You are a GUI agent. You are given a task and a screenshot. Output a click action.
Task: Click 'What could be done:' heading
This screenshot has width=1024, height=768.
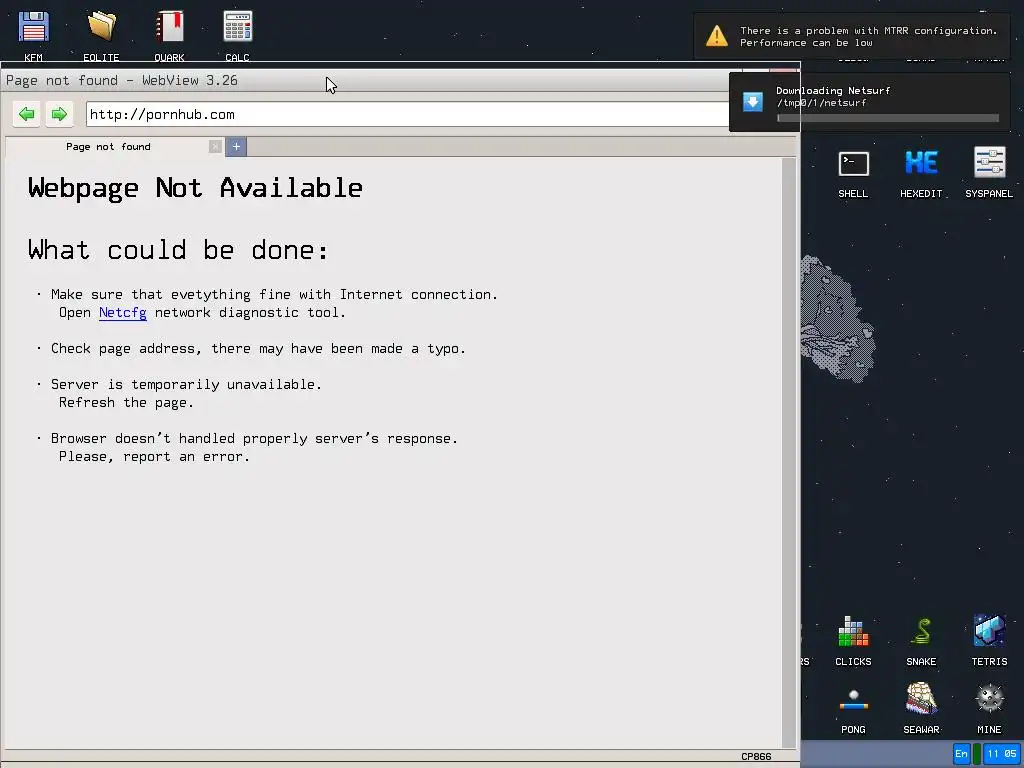pos(178,250)
